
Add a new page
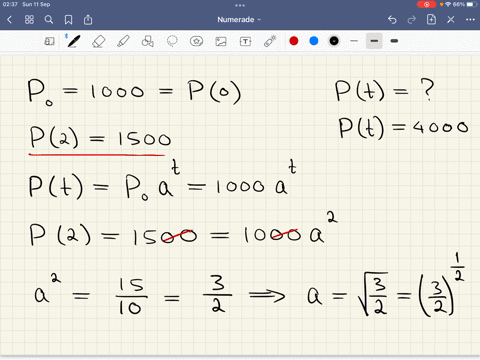pyautogui.click(x=431, y=20)
